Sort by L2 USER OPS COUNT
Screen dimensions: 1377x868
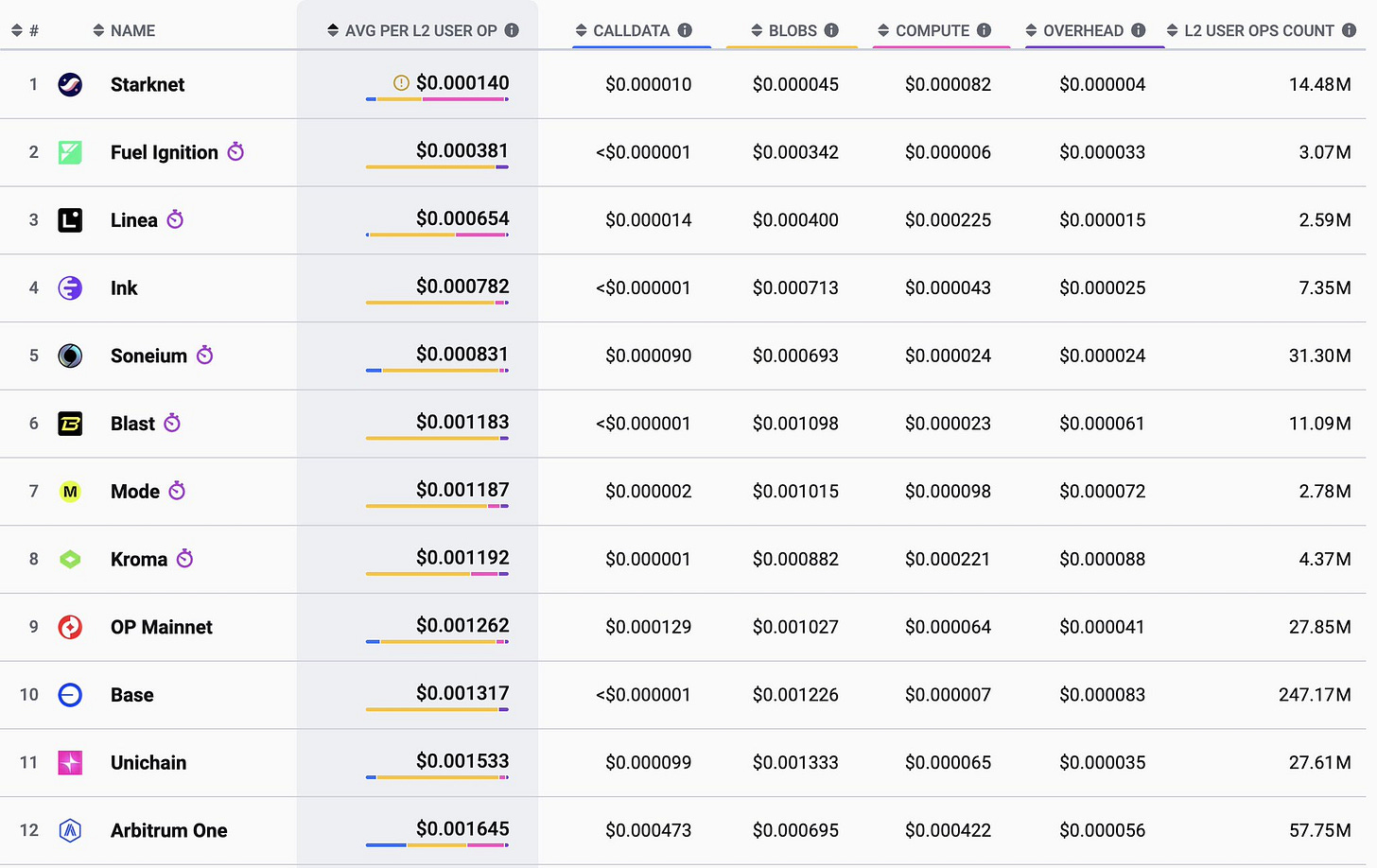[1250, 31]
